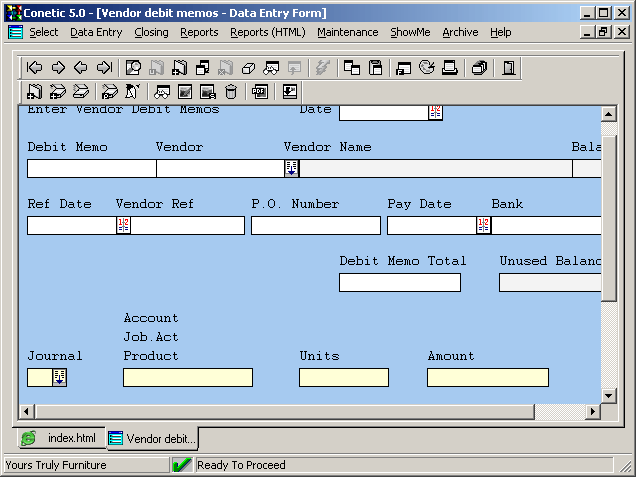
Task: Open the Journal dropdown list
Action: (60, 377)
